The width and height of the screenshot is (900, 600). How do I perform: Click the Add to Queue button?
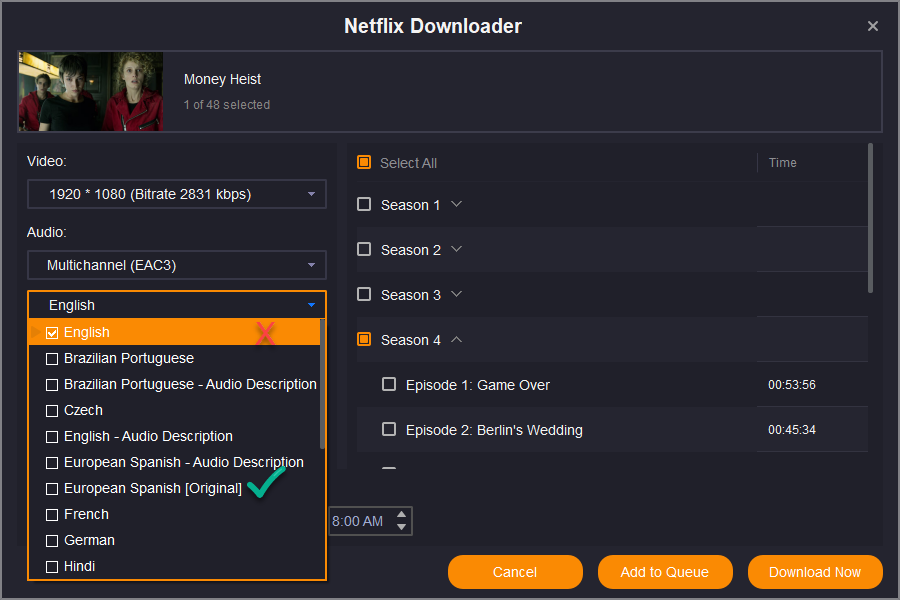(x=665, y=572)
